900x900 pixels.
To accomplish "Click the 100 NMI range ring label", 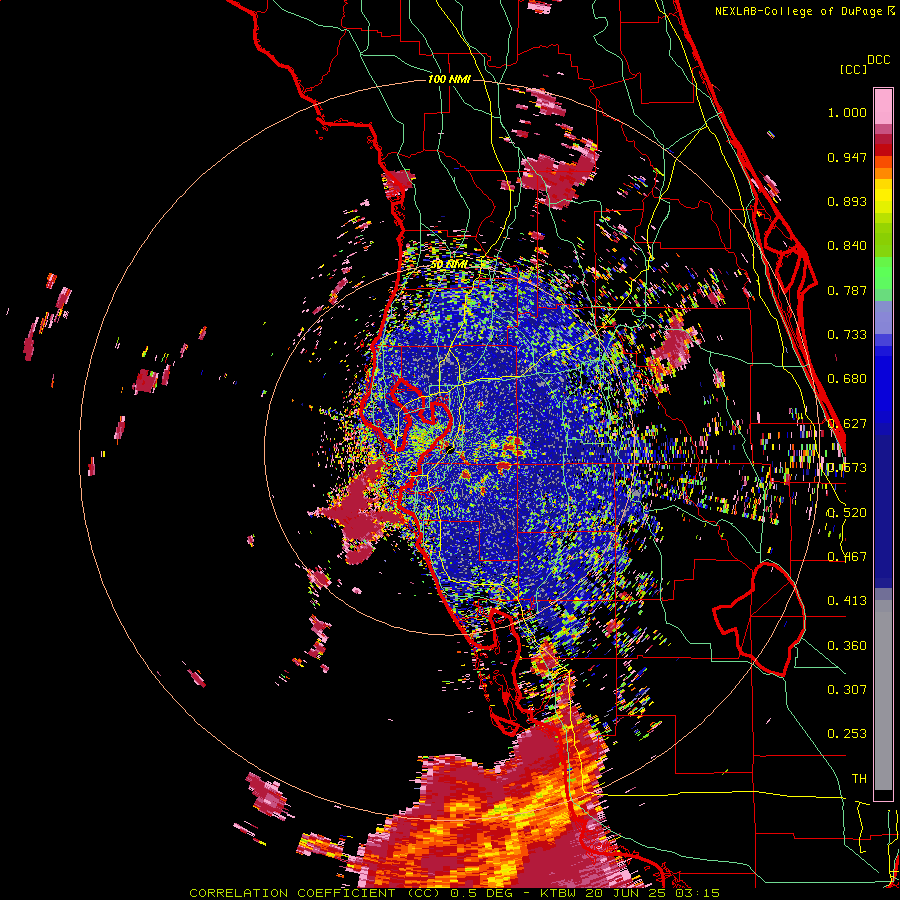I will click(x=449, y=79).
